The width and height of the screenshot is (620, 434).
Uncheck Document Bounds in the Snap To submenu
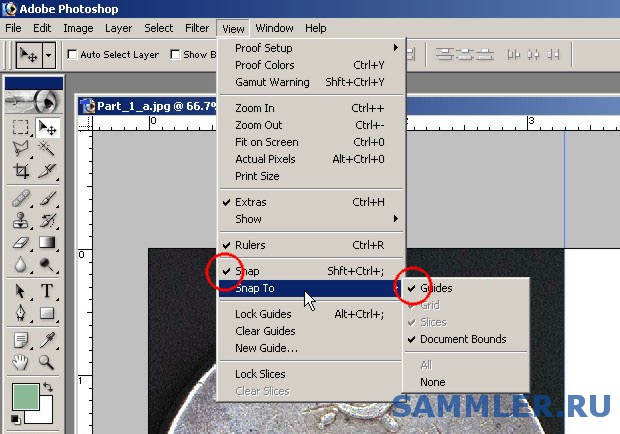(x=463, y=340)
